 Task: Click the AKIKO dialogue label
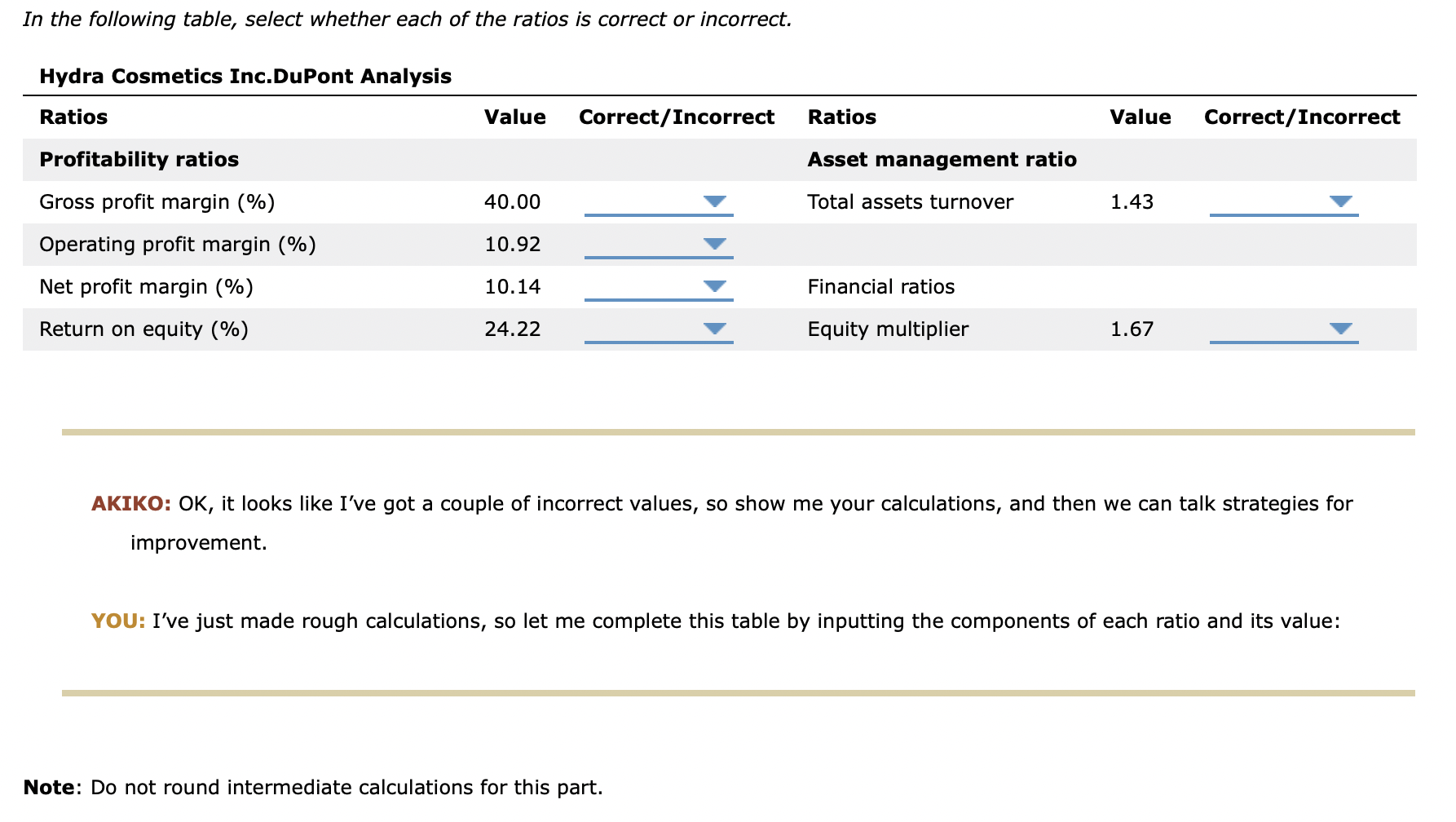[x=130, y=503]
